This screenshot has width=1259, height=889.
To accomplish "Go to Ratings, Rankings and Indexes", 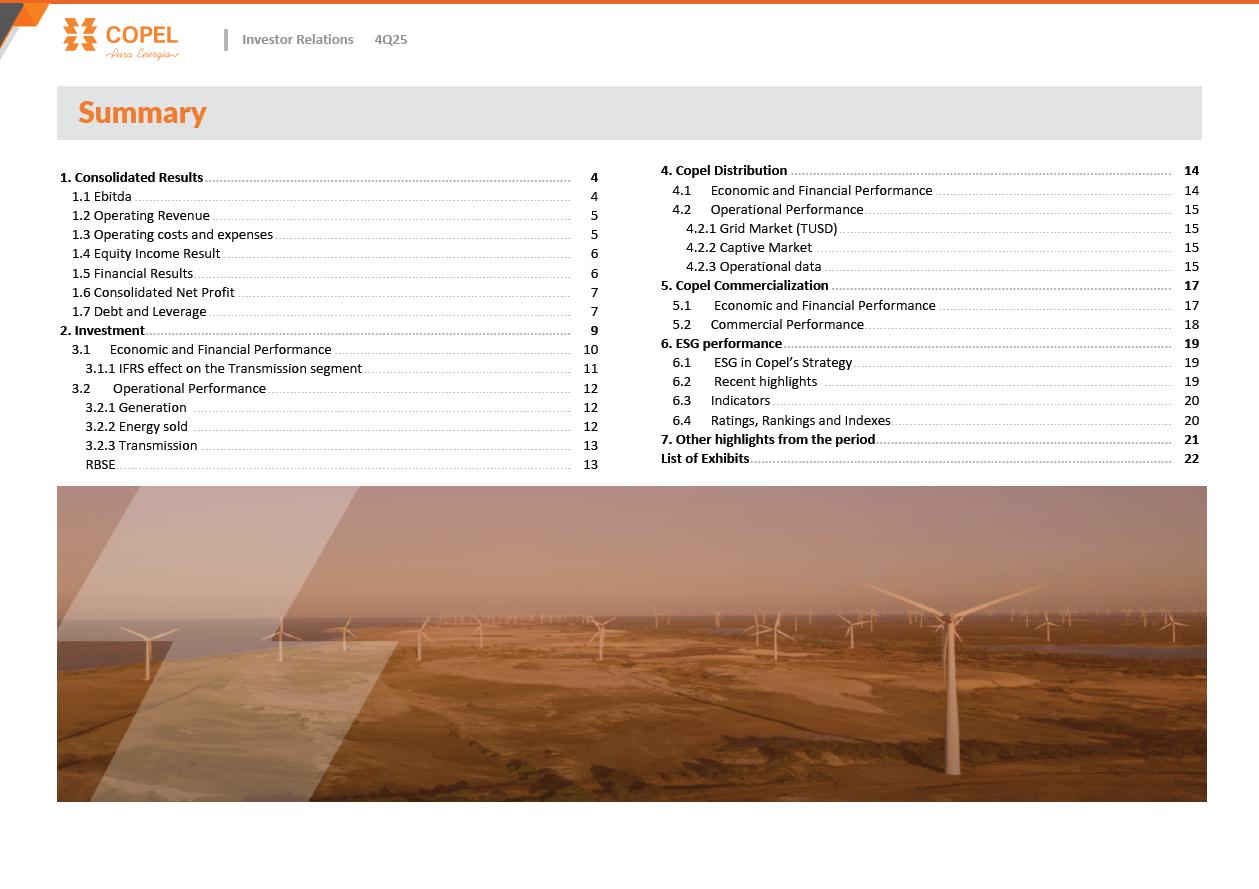I will (x=800, y=421).
